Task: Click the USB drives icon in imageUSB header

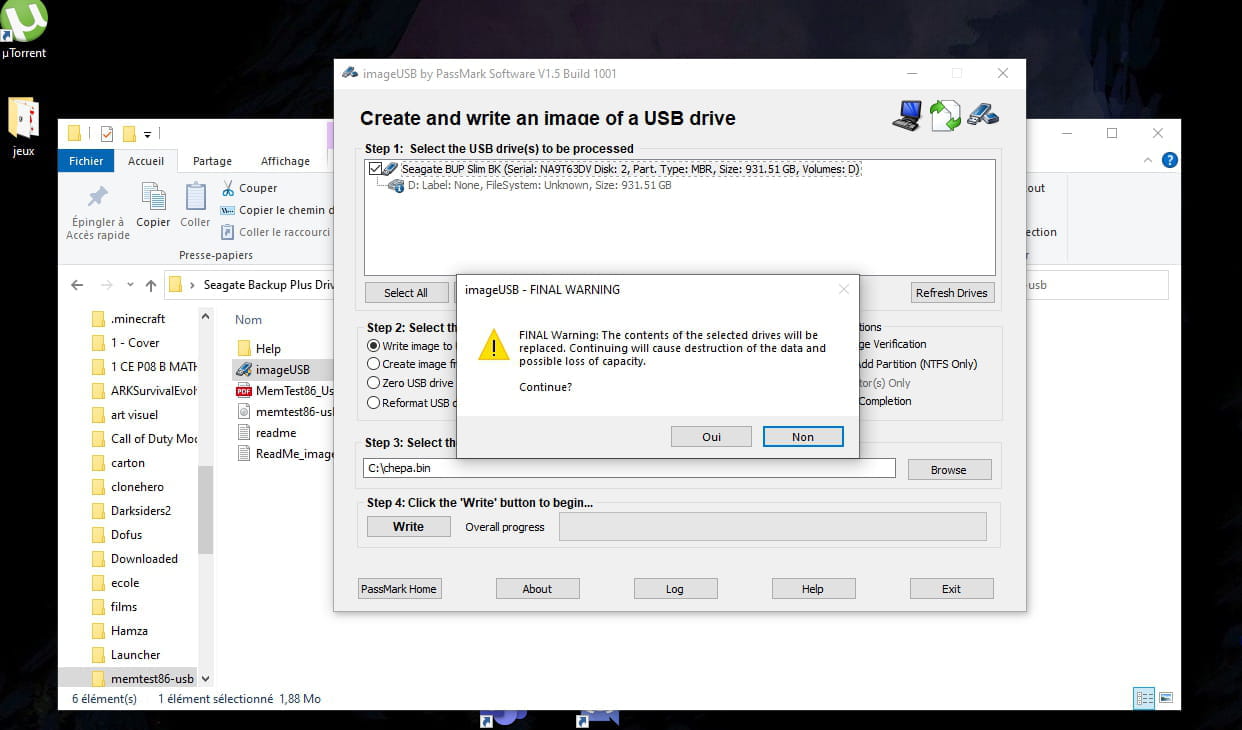Action: click(983, 115)
